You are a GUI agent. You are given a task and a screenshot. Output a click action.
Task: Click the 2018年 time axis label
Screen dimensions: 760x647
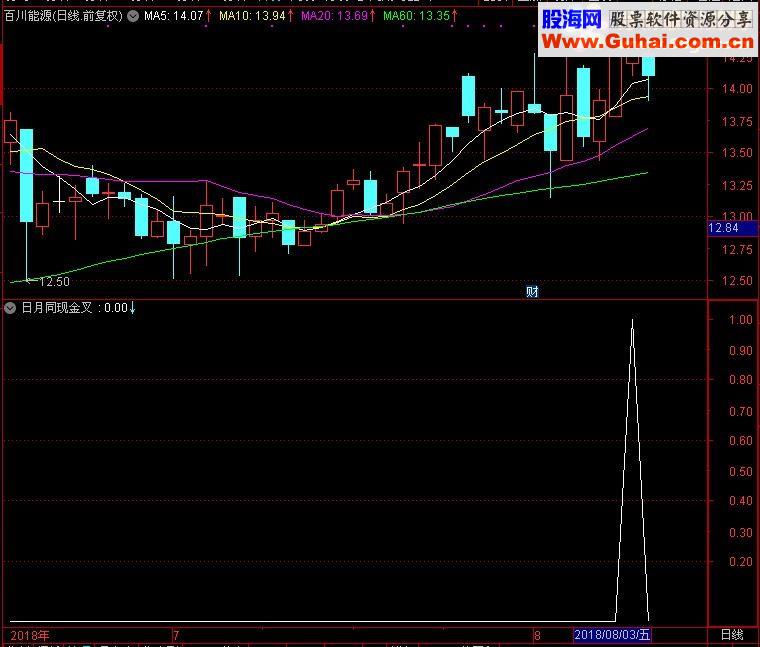pyautogui.click(x=30, y=635)
